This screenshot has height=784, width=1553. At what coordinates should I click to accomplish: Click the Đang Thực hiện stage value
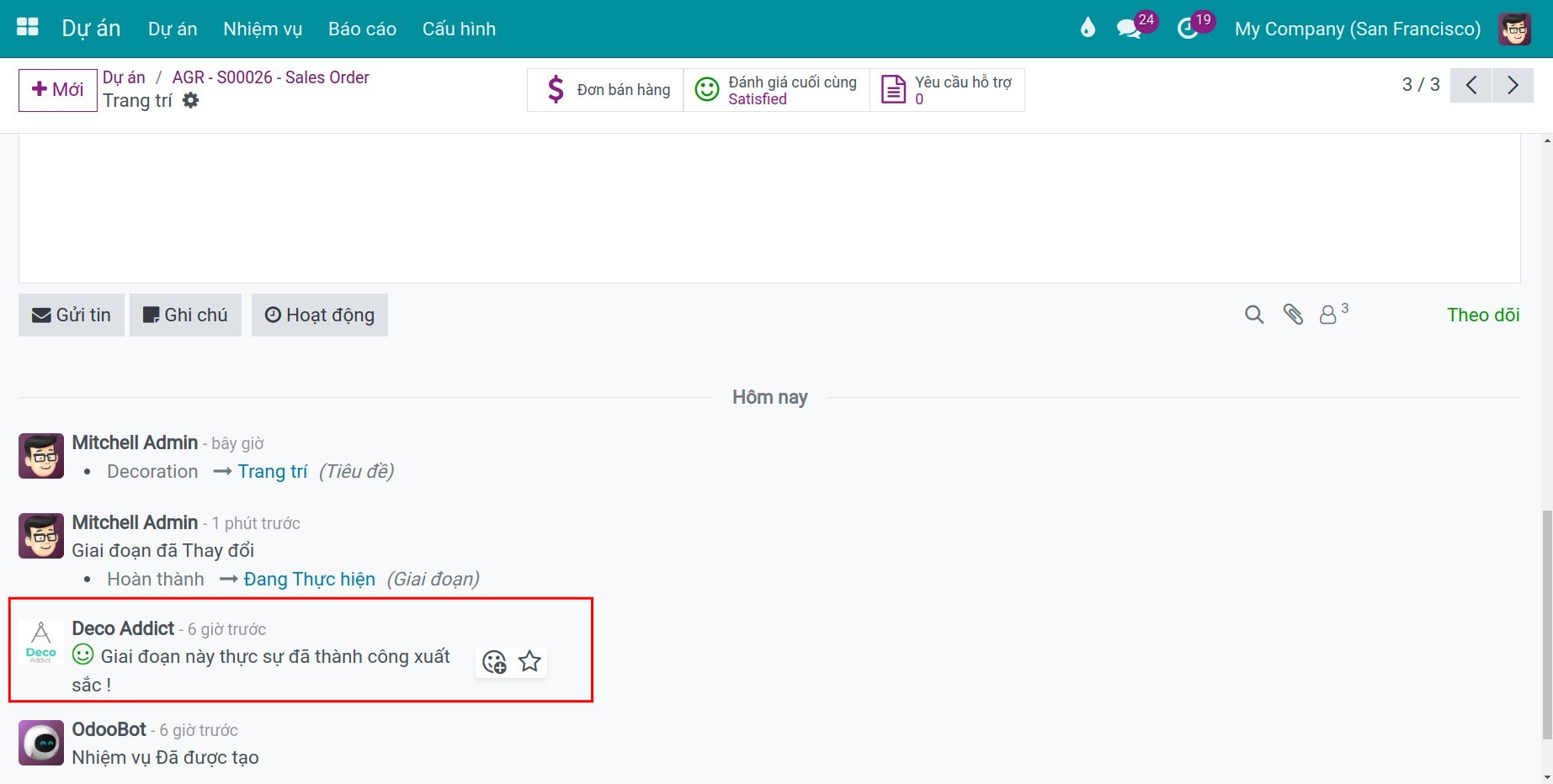pyautogui.click(x=310, y=579)
